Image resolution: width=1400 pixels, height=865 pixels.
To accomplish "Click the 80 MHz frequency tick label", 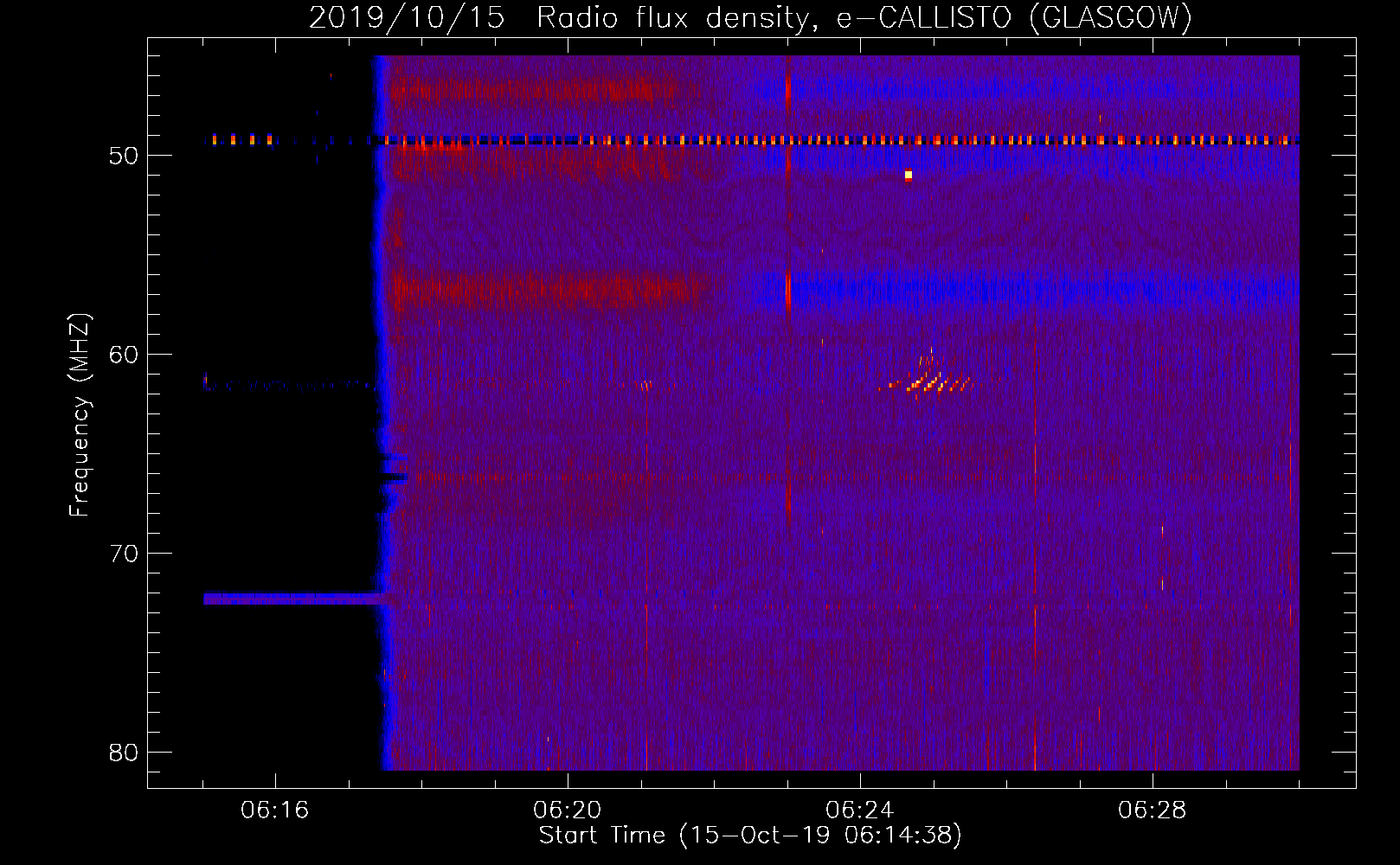I will 124,753.
